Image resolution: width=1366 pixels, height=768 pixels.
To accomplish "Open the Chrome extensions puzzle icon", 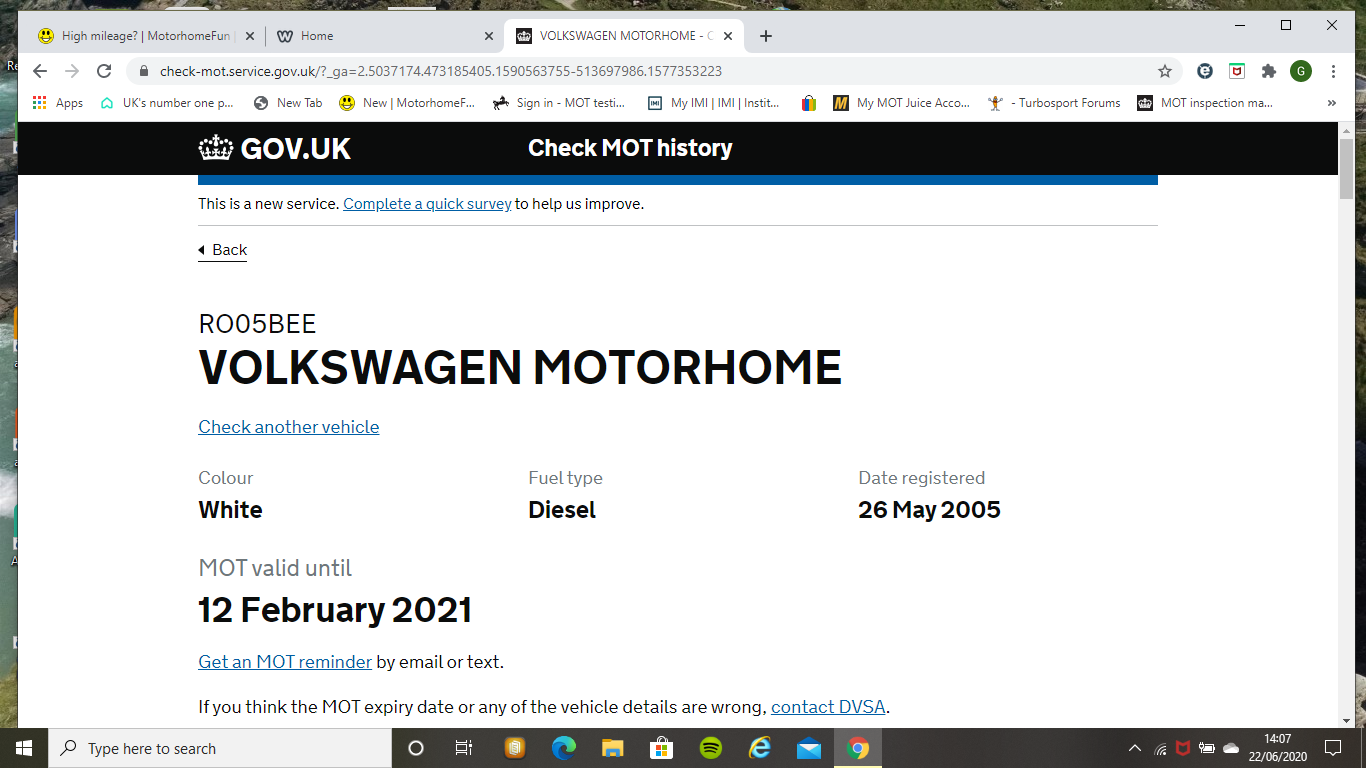I will tap(1269, 71).
